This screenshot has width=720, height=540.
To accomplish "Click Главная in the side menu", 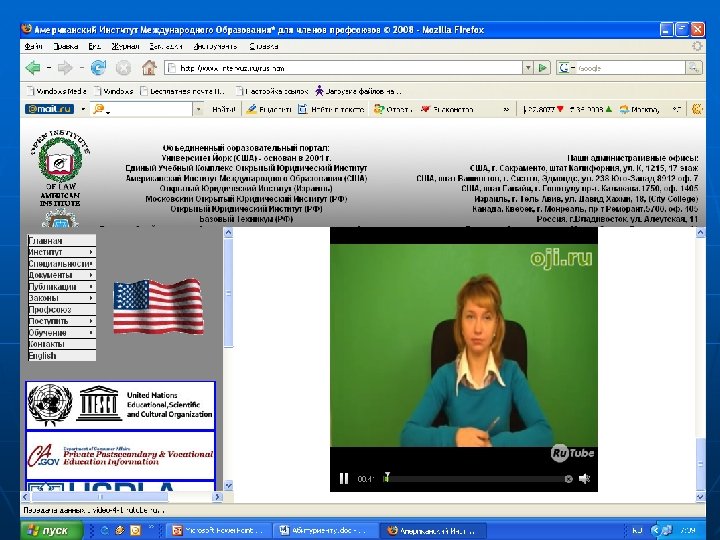I will [x=62, y=241].
